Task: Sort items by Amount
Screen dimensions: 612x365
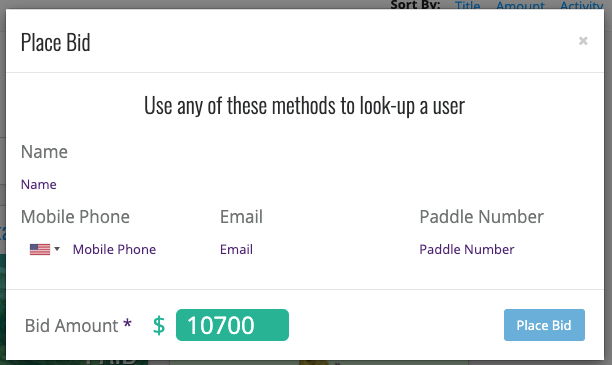Action: point(520,5)
